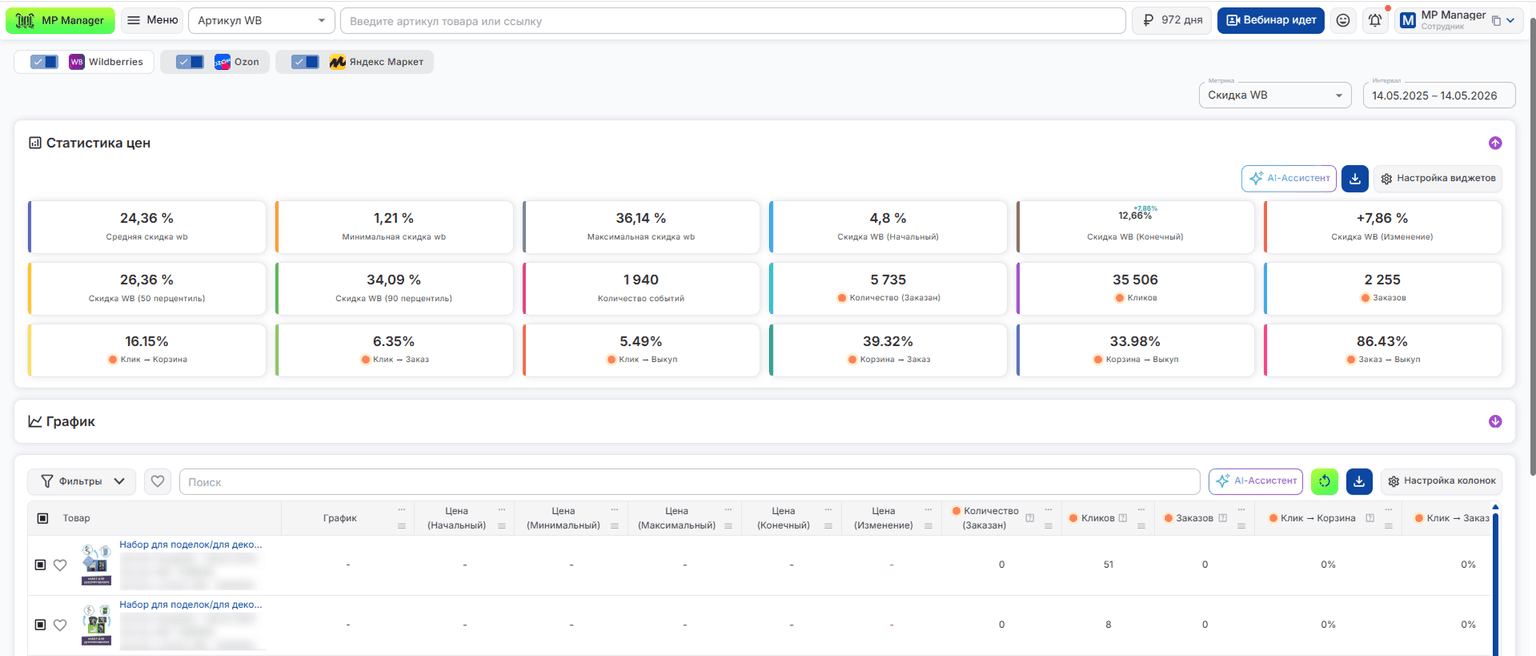Image resolution: width=1536 pixels, height=656 pixels.
Task: Download table data with blue icon near Настройка колонок
Action: 1359,481
